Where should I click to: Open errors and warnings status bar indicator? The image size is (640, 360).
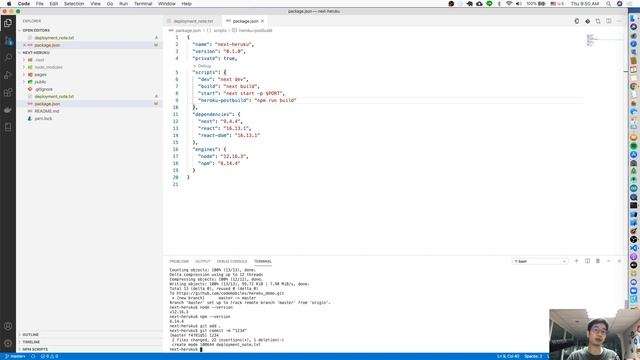click(x=49, y=356)
